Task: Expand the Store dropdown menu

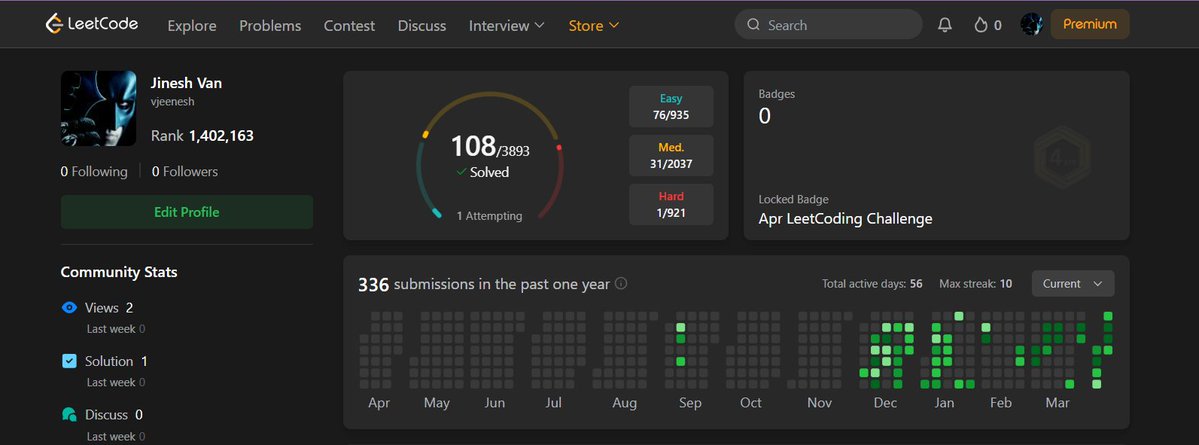Action: [x=594, y=25]
